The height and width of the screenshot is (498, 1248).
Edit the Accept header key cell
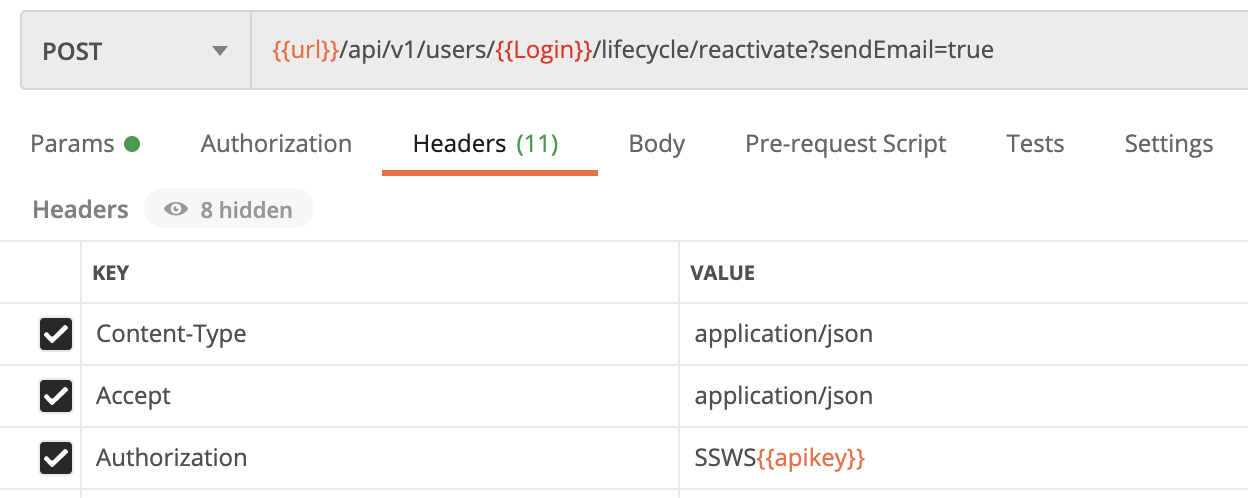pos(380,396)
